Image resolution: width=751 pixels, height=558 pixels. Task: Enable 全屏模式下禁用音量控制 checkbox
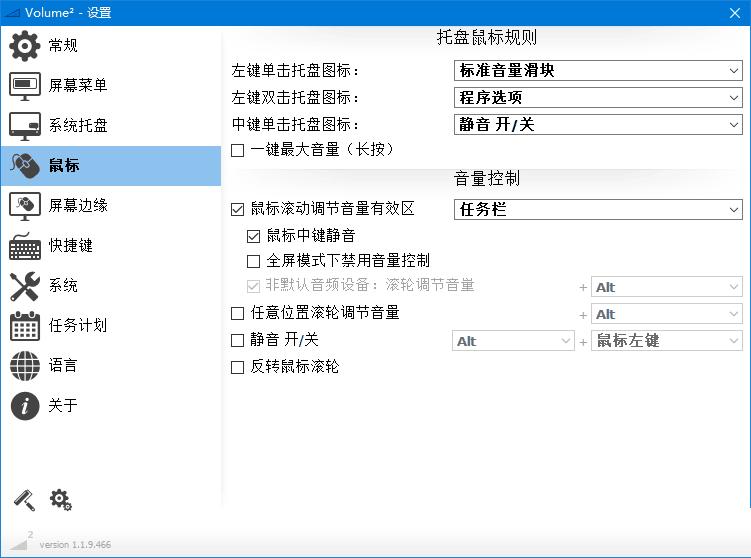(253, 261)
